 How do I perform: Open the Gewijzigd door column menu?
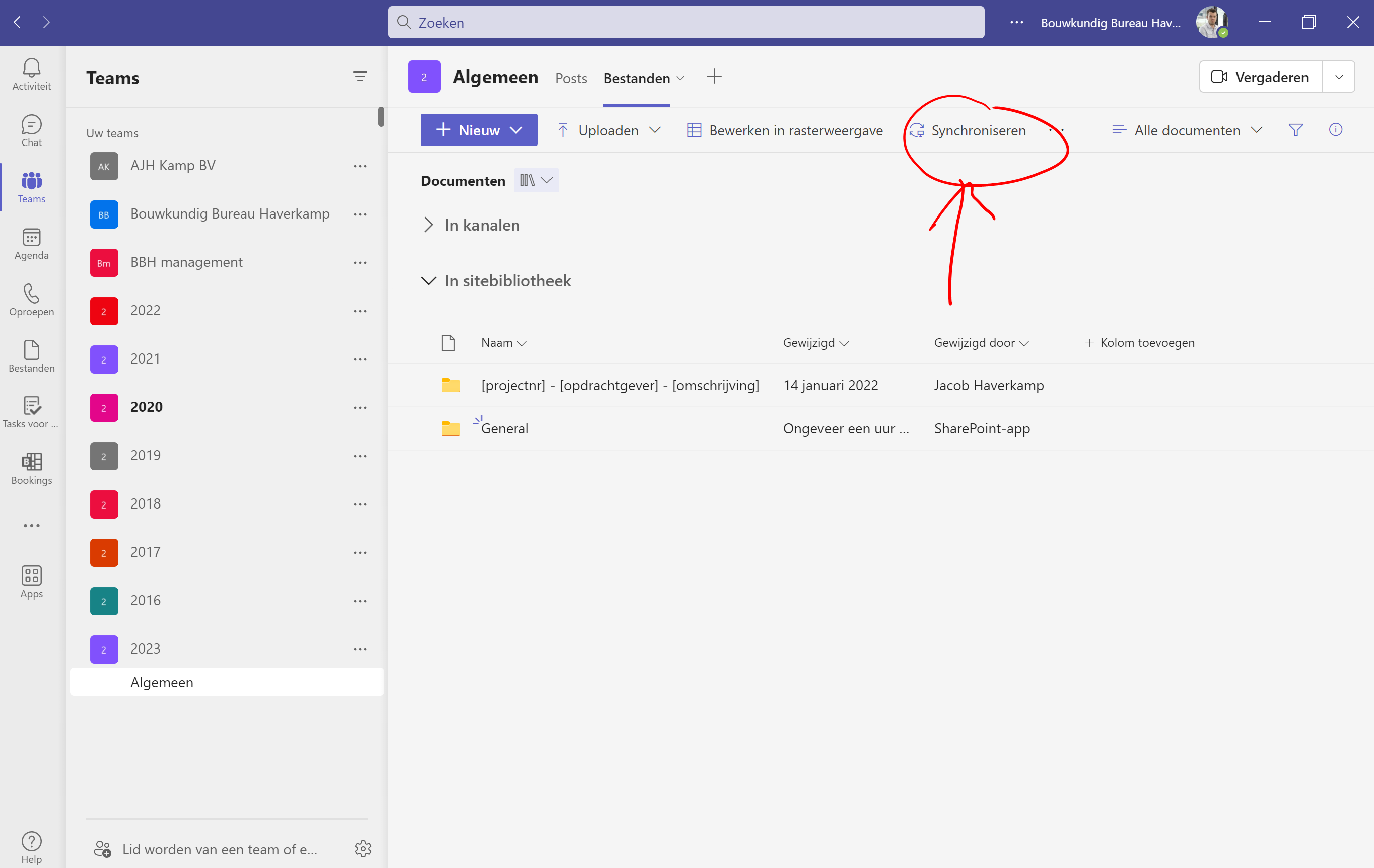point(981,343)
